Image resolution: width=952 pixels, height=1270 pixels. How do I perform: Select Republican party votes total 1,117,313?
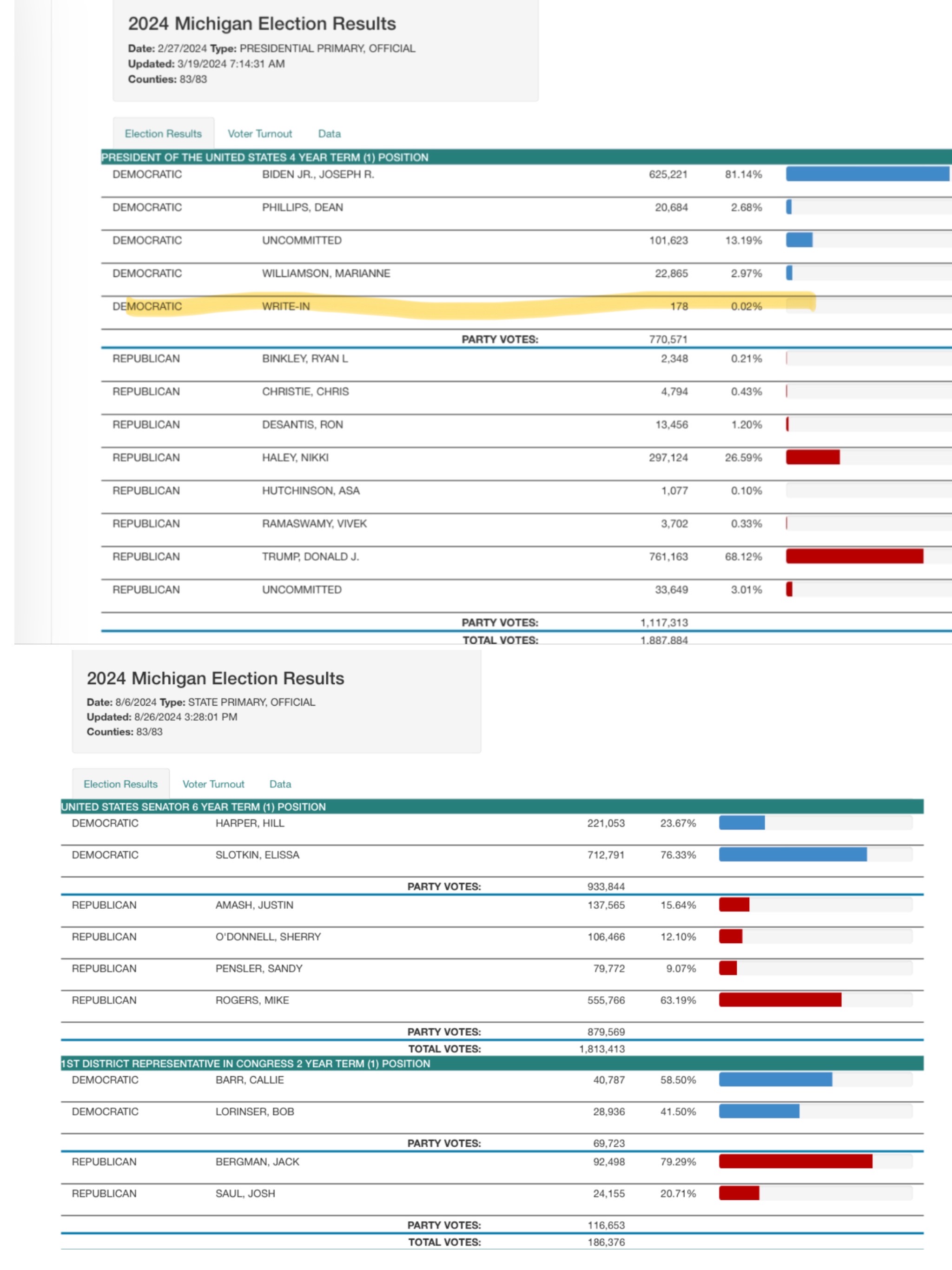664,622
